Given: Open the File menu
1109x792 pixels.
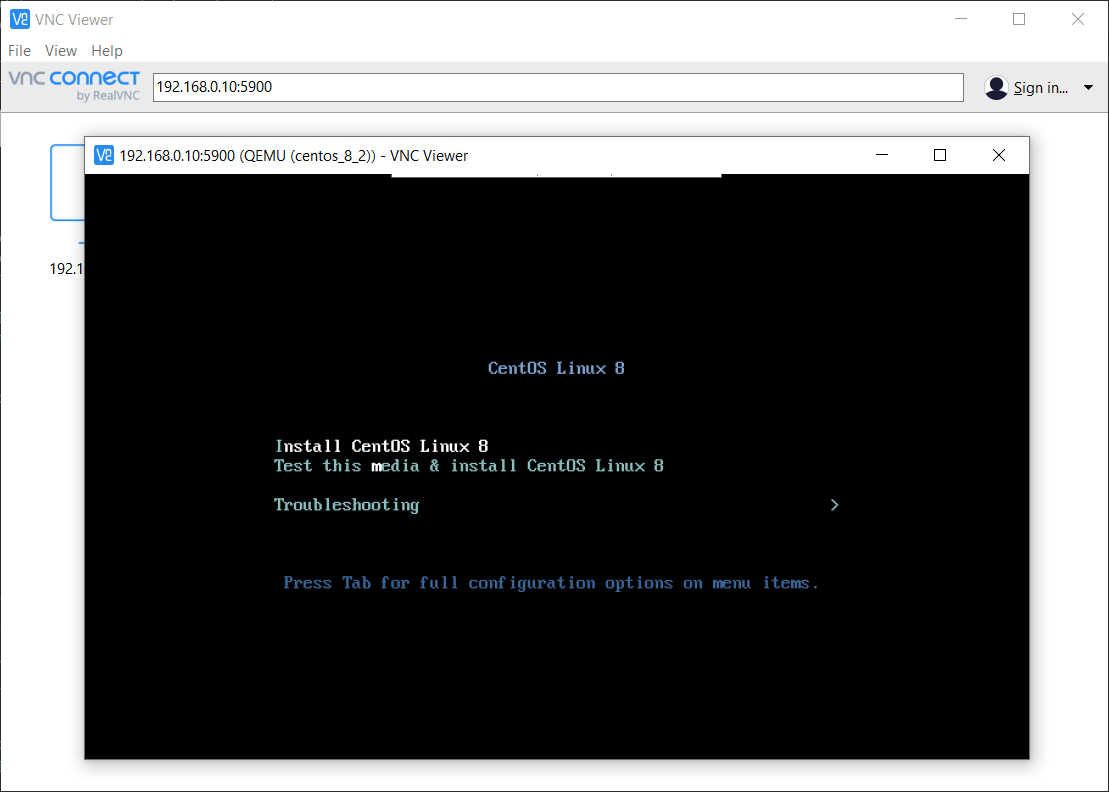Looking at the screenshot, I should [x=19, y=51].
